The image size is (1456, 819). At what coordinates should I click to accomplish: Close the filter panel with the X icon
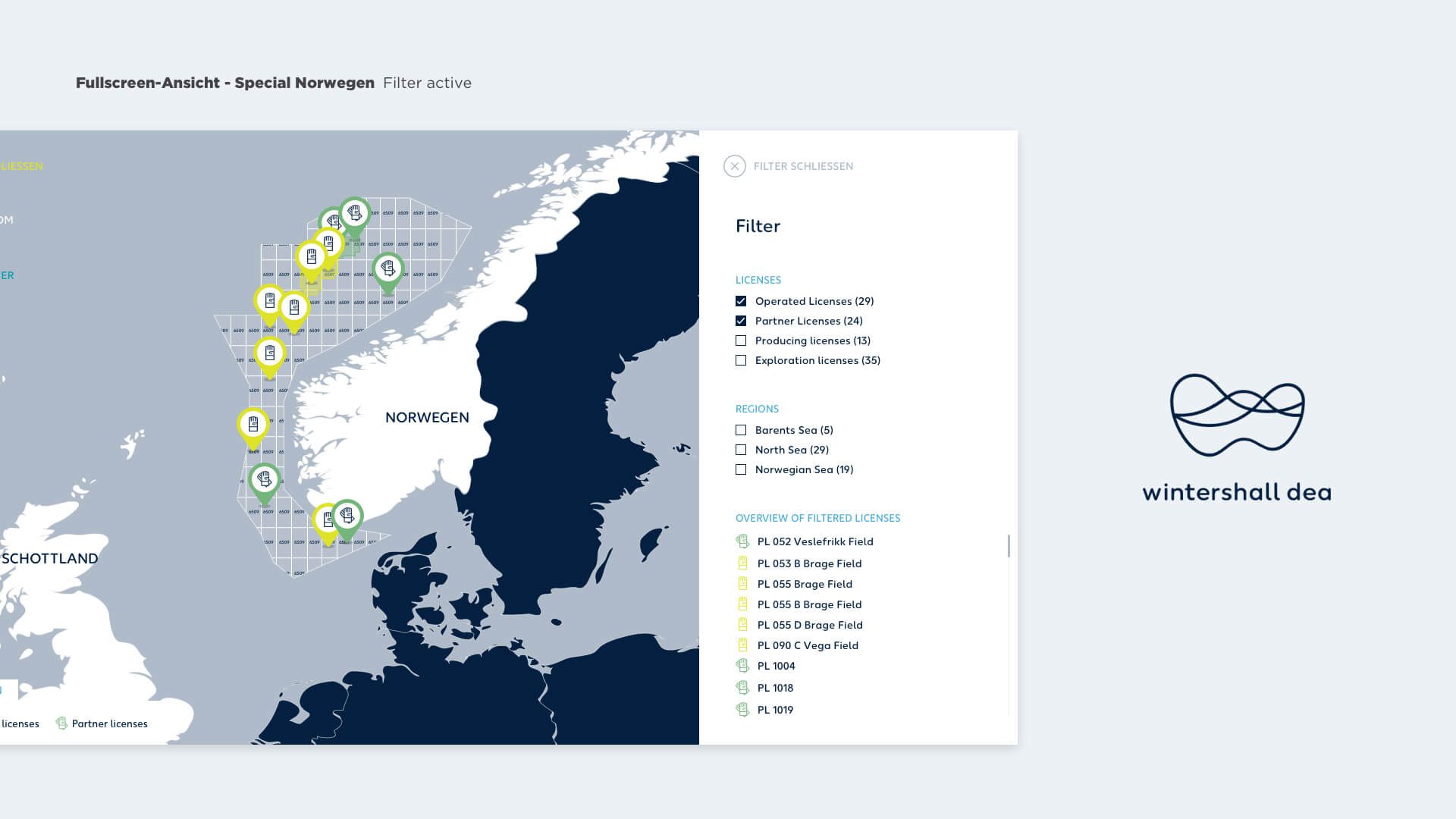coord(734,166)
